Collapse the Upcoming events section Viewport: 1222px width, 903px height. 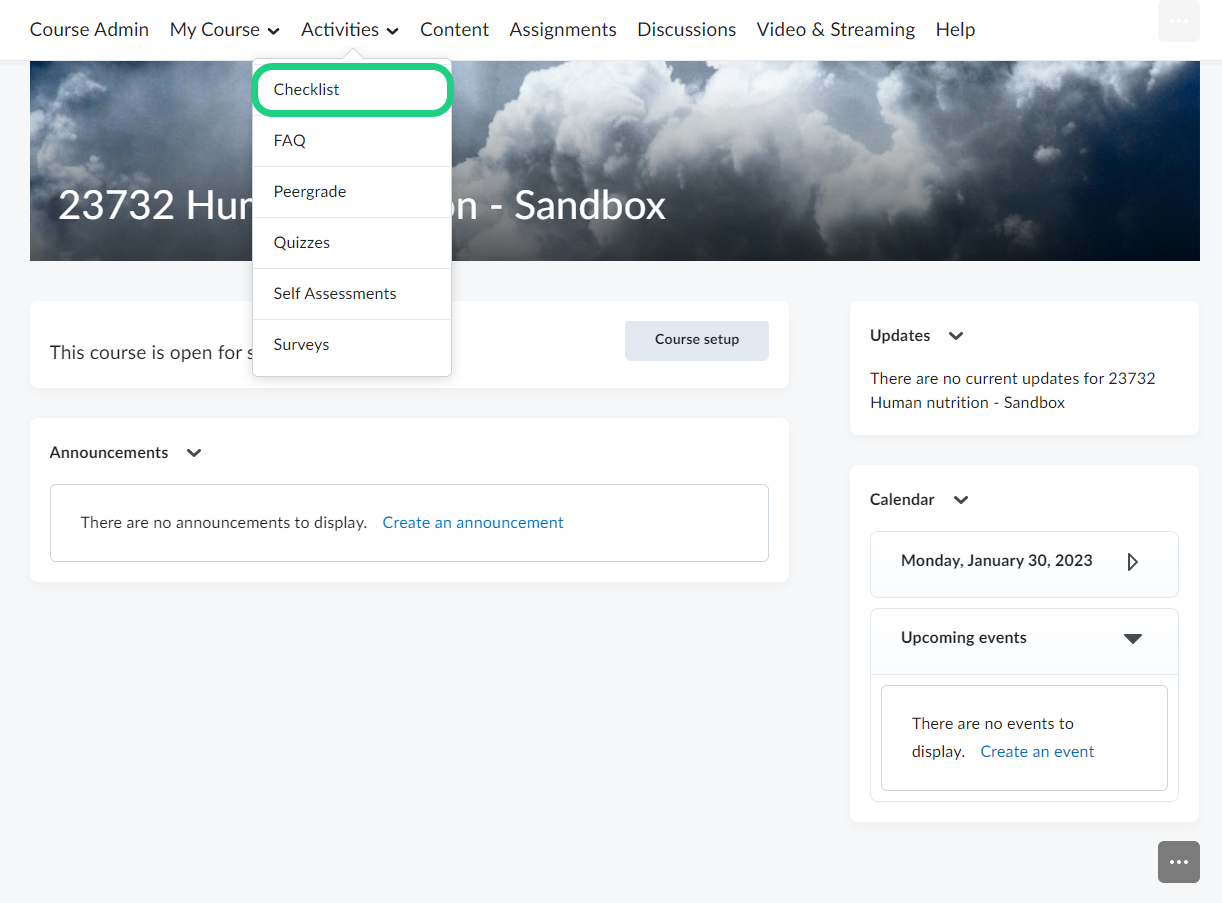(1132, 638)
